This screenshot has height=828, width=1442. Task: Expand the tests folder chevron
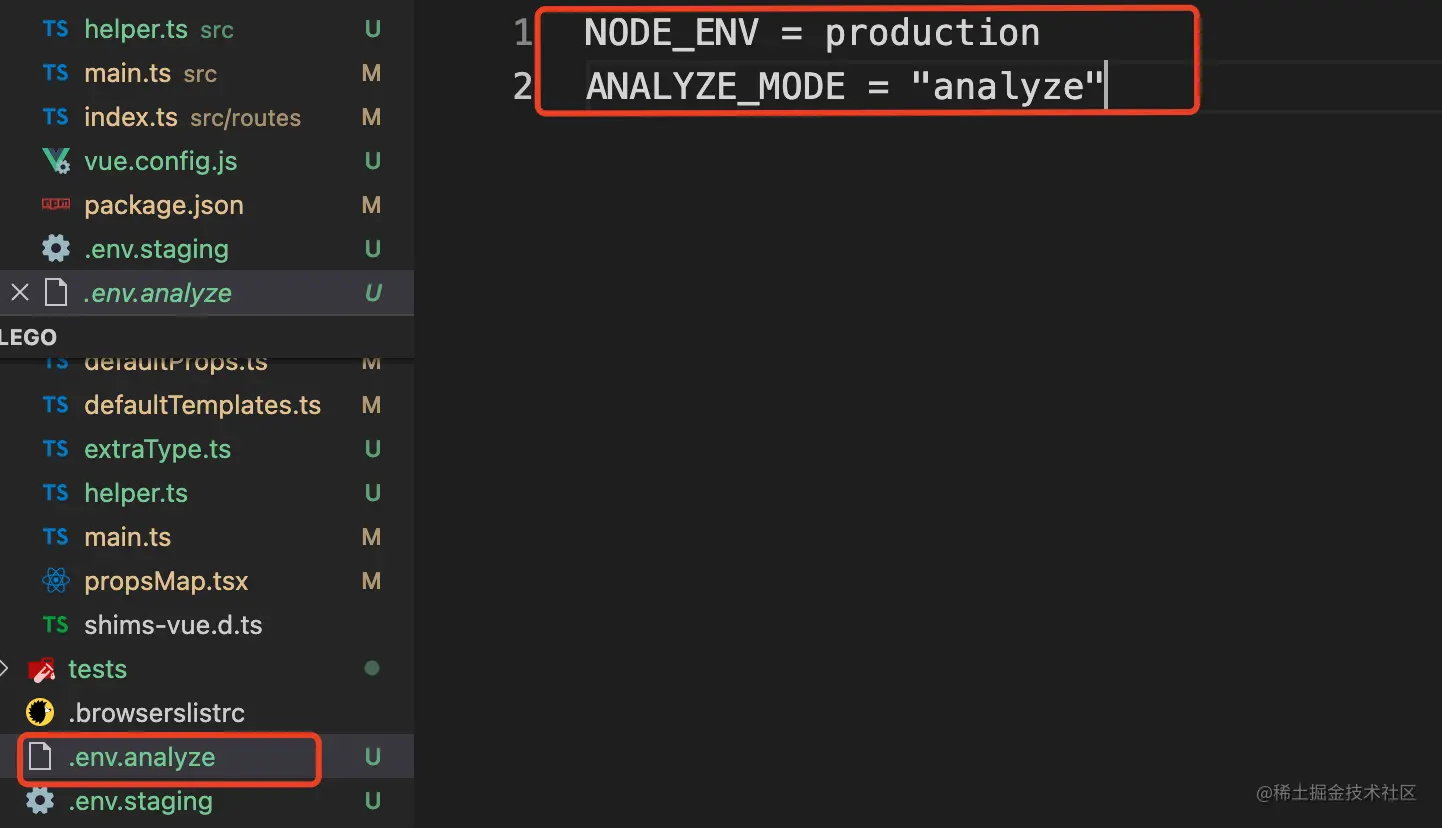tap(6, 668)
